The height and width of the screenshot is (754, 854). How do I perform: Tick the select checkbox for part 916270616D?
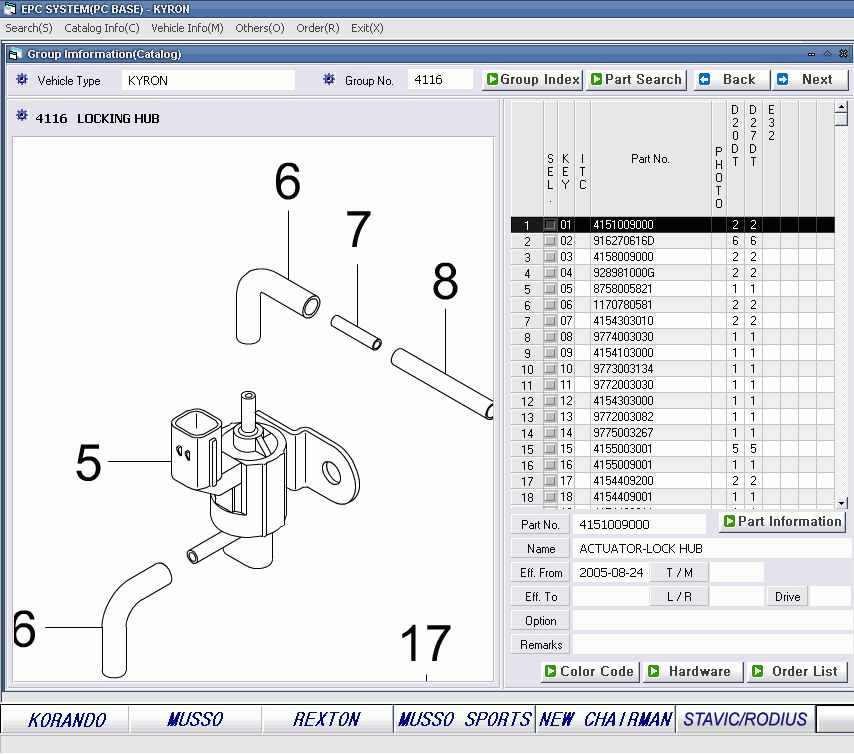pos(550,241)
